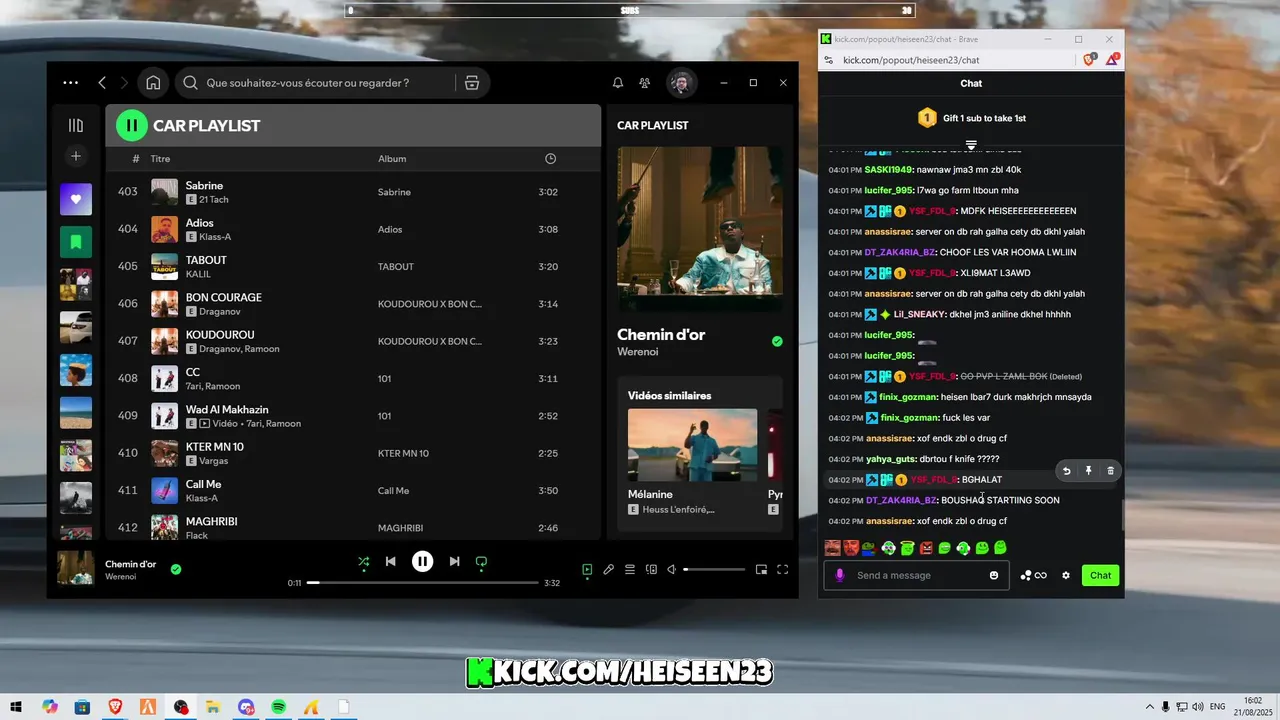
Task: Expand the Gift 1 sub leaderboard chevron
Action: click(971, 145)
